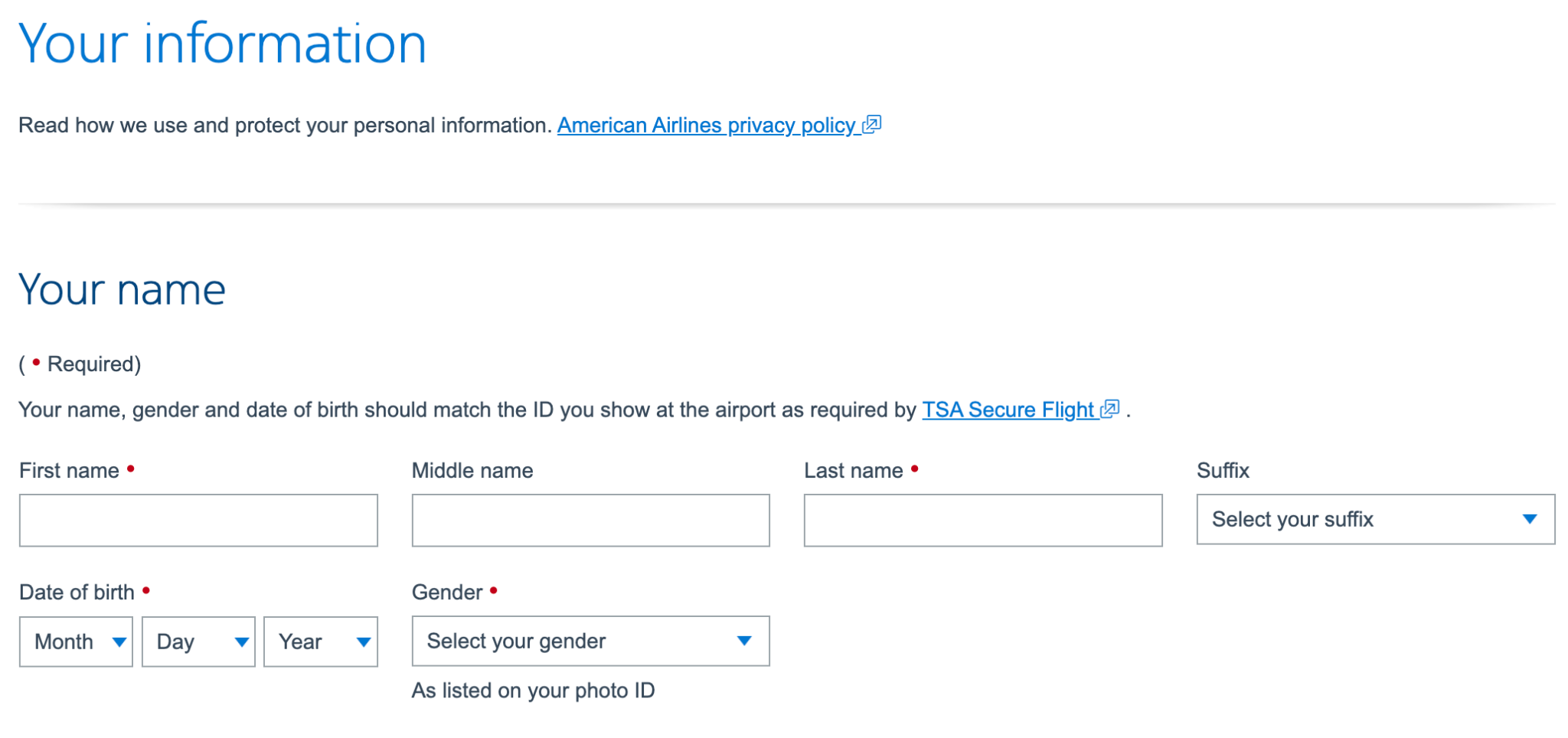Open the gender selection dropdown
Screen dimensions: 1568x738
pos(590,642)
